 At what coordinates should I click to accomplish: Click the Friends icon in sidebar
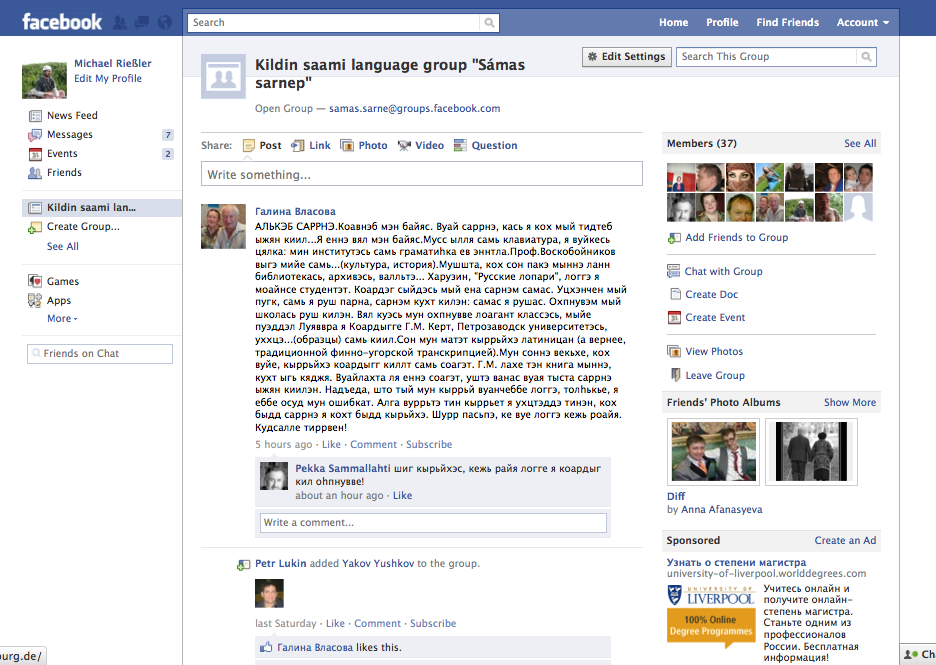tap(35, 173)
